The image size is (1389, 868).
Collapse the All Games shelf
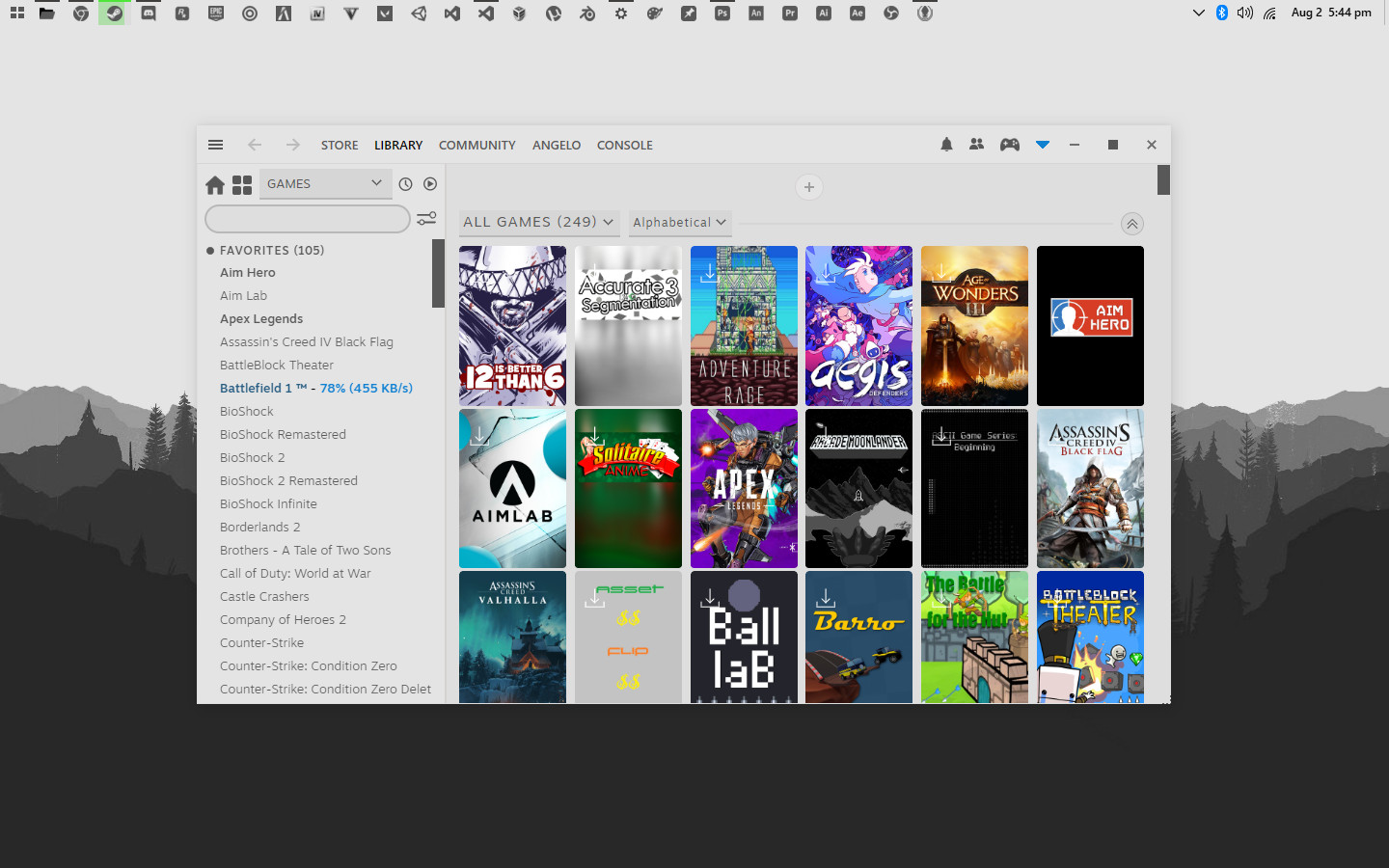1132,224
